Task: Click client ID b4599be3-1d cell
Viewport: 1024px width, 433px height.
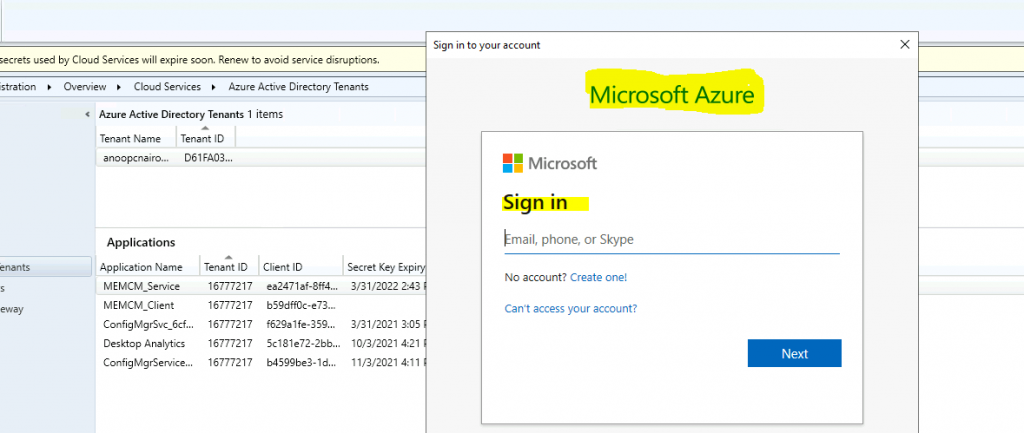Action: point(302,362)
